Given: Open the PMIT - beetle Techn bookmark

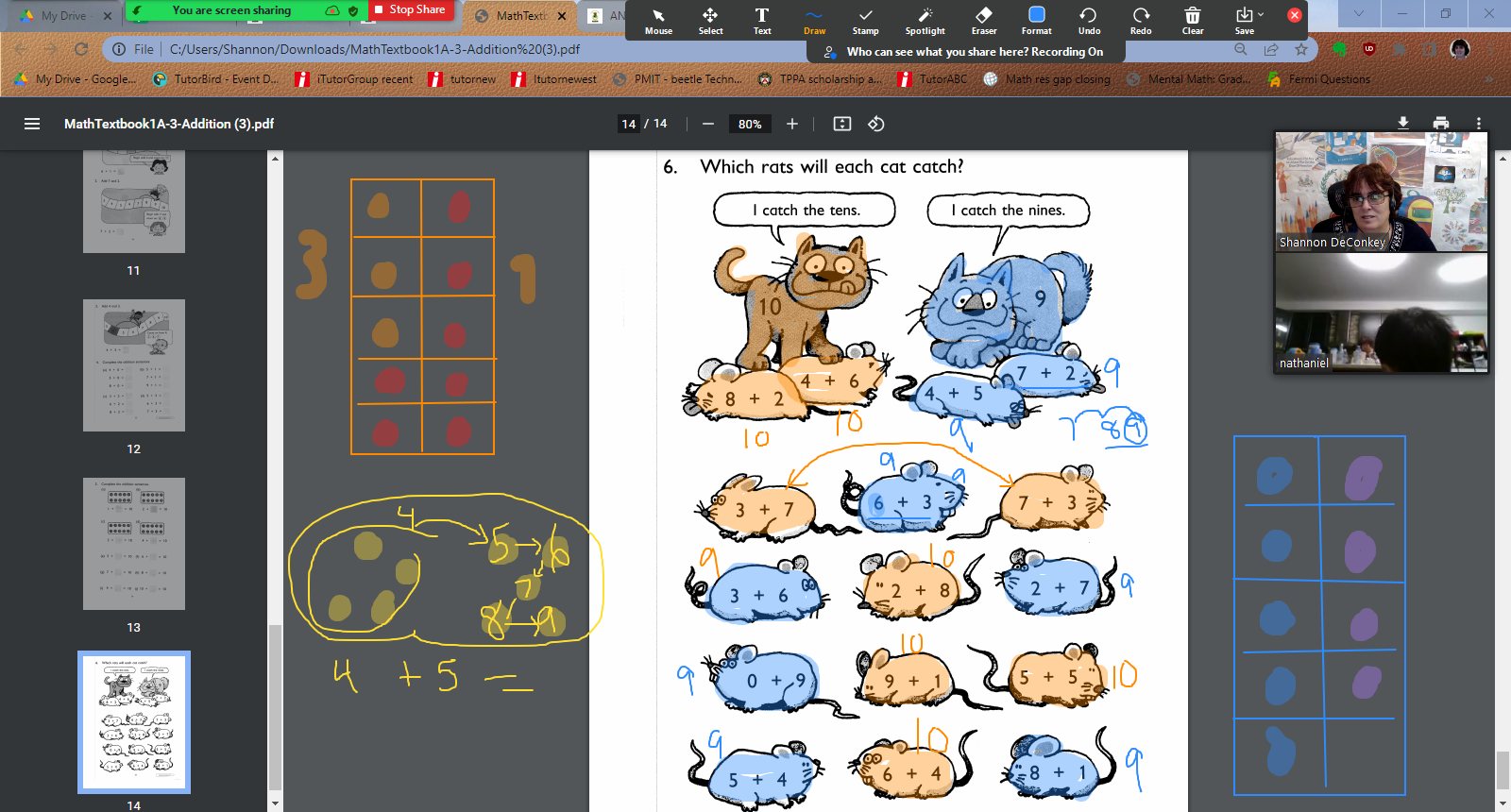Looking at the screenshot, I should click(677, 79).
